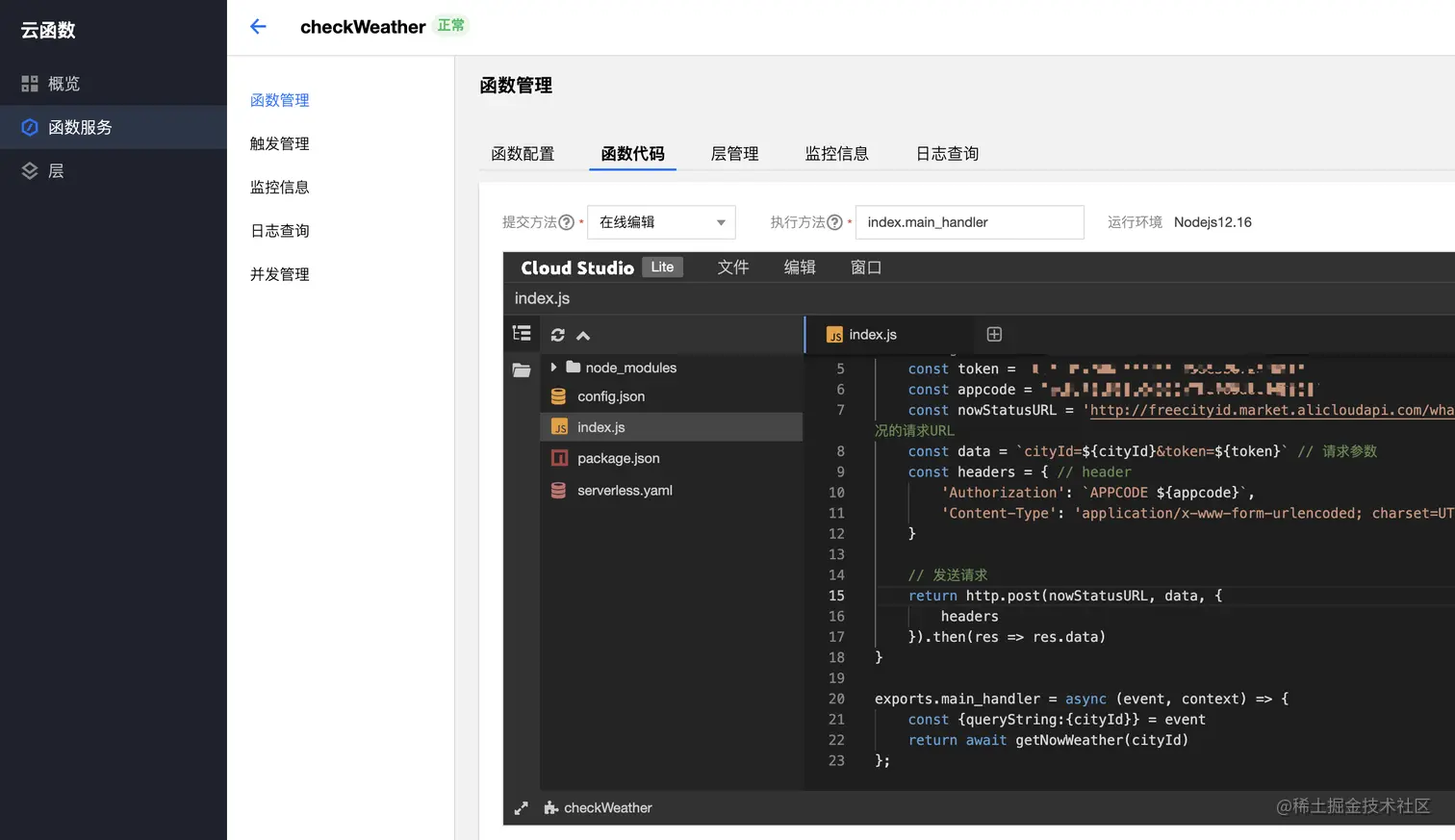Select 触发管理 in left navigation

coord(280,143)
